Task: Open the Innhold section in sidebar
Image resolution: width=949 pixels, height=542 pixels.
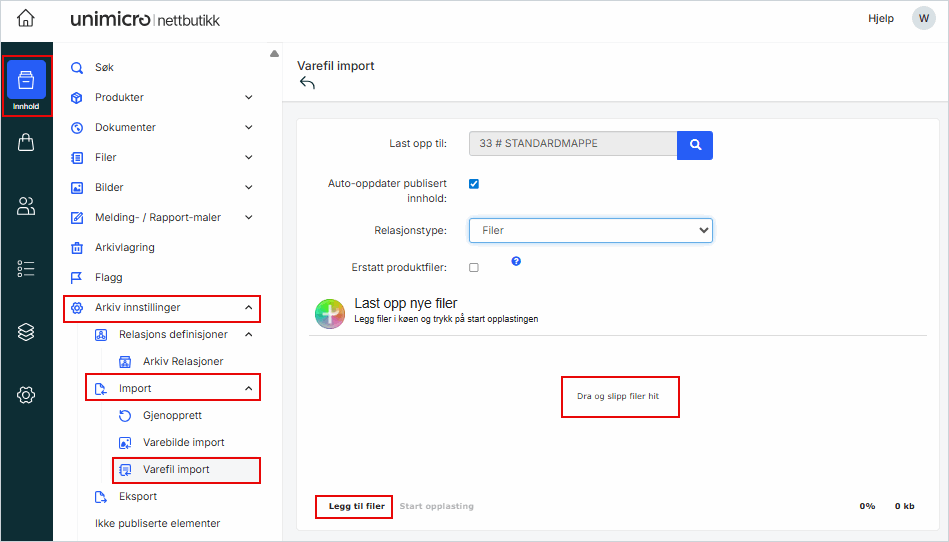Action: 26,86
